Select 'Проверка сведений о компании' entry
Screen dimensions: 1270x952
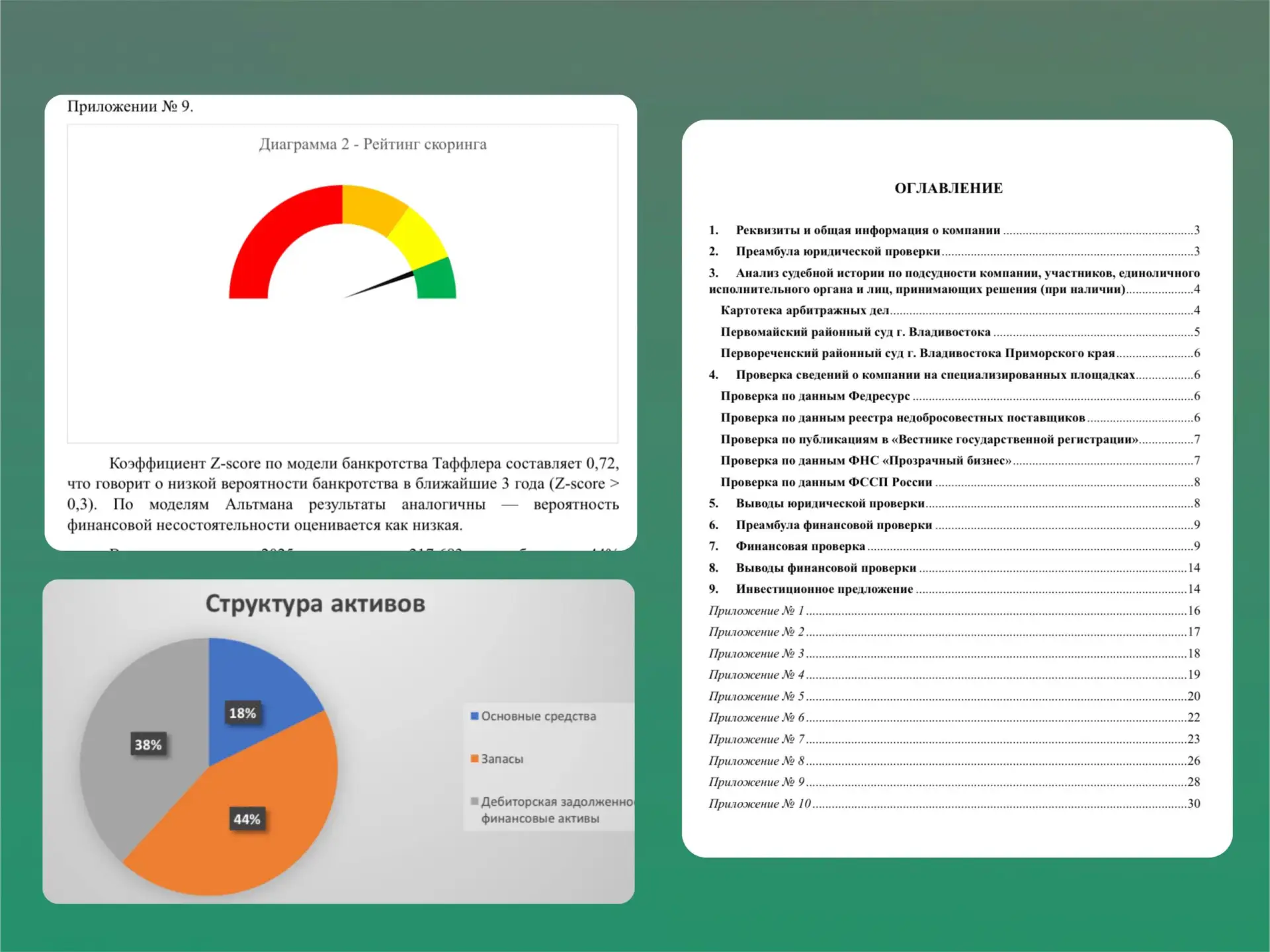point(954,375)
